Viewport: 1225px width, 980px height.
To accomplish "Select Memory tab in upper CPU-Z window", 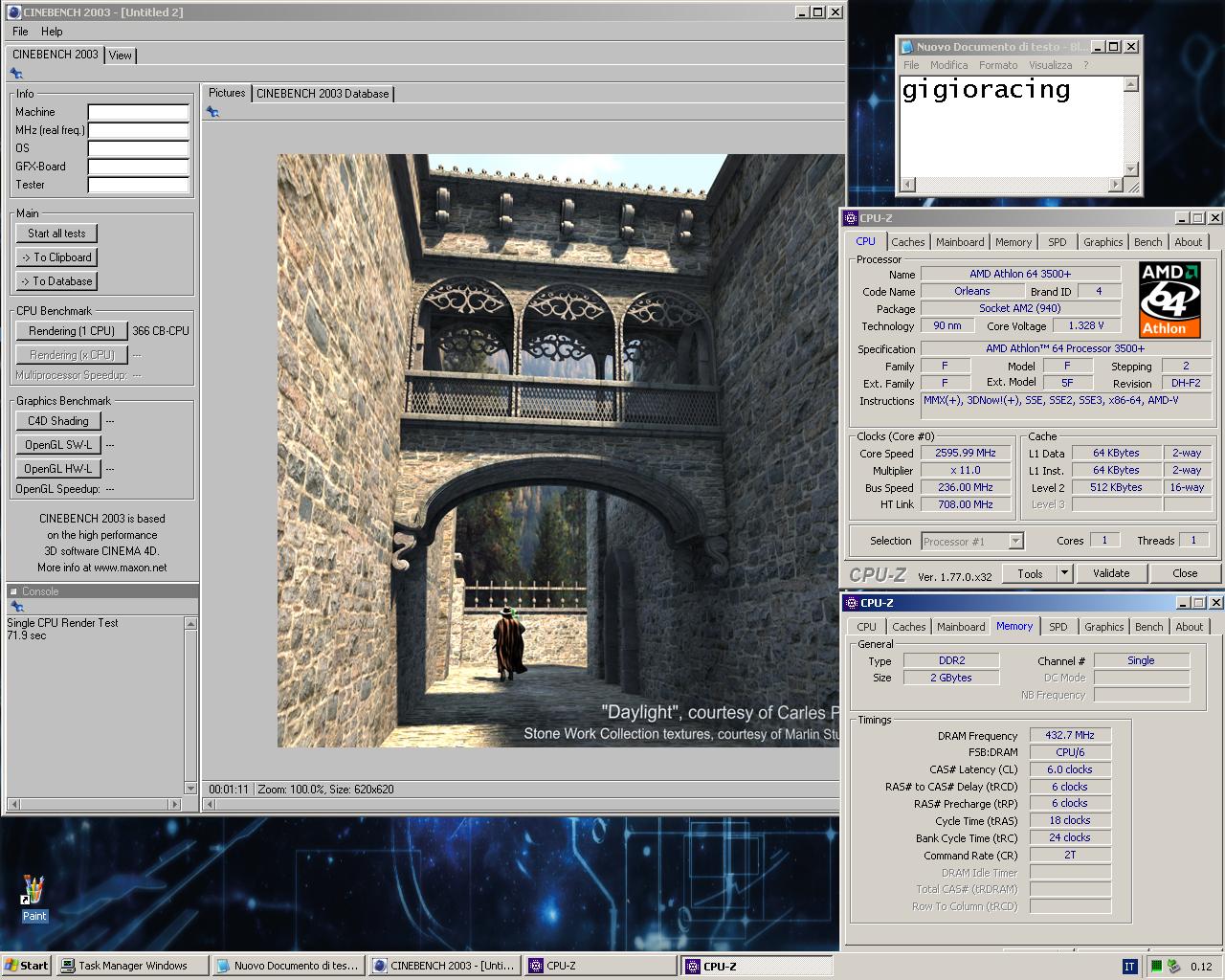I will pos(1013,242).
